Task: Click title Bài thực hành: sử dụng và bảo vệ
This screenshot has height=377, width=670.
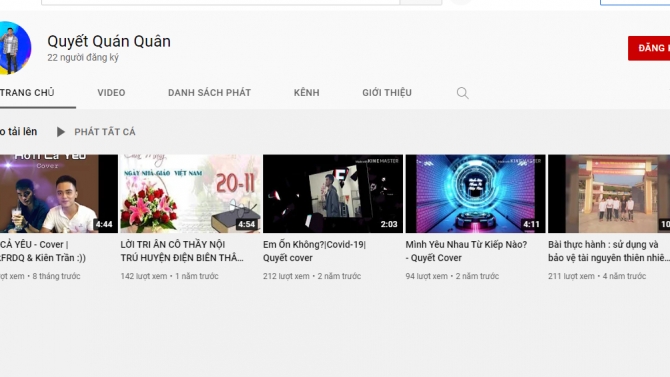Action: [x=609, y=251]
